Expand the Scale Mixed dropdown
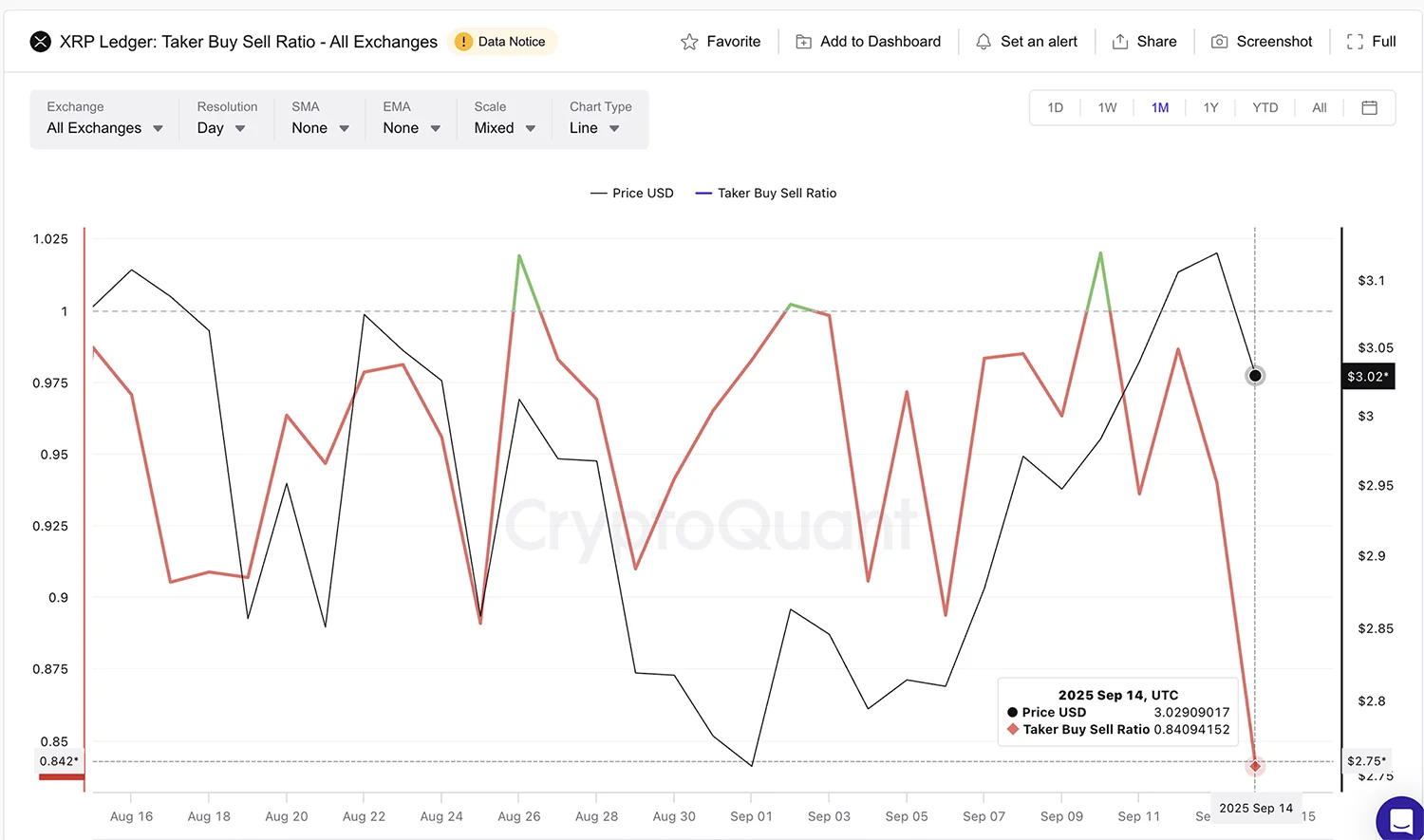1424x840 pixels. 504,128
